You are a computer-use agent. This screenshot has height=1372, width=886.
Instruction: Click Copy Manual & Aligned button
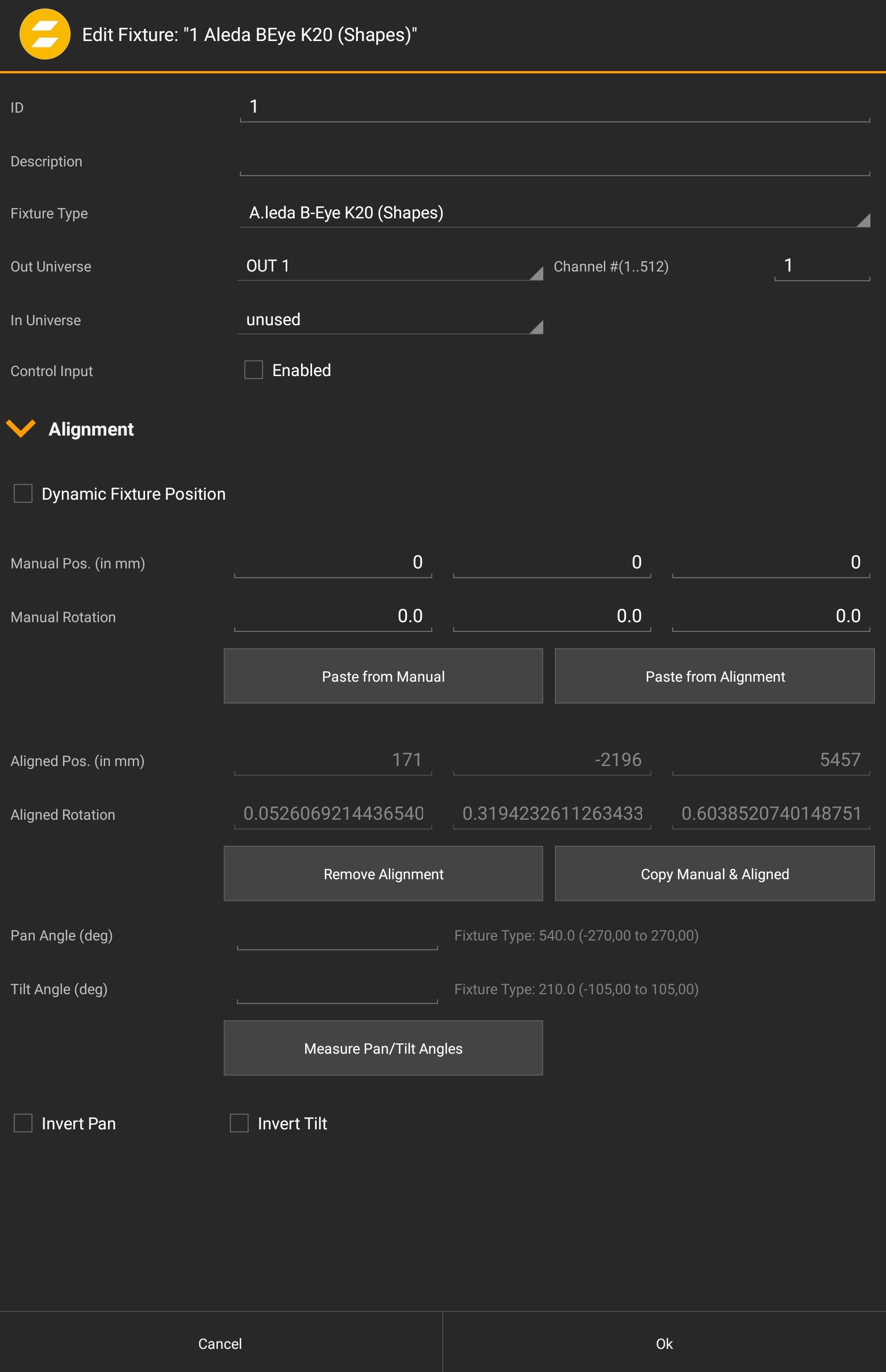[x=714, y=873]
